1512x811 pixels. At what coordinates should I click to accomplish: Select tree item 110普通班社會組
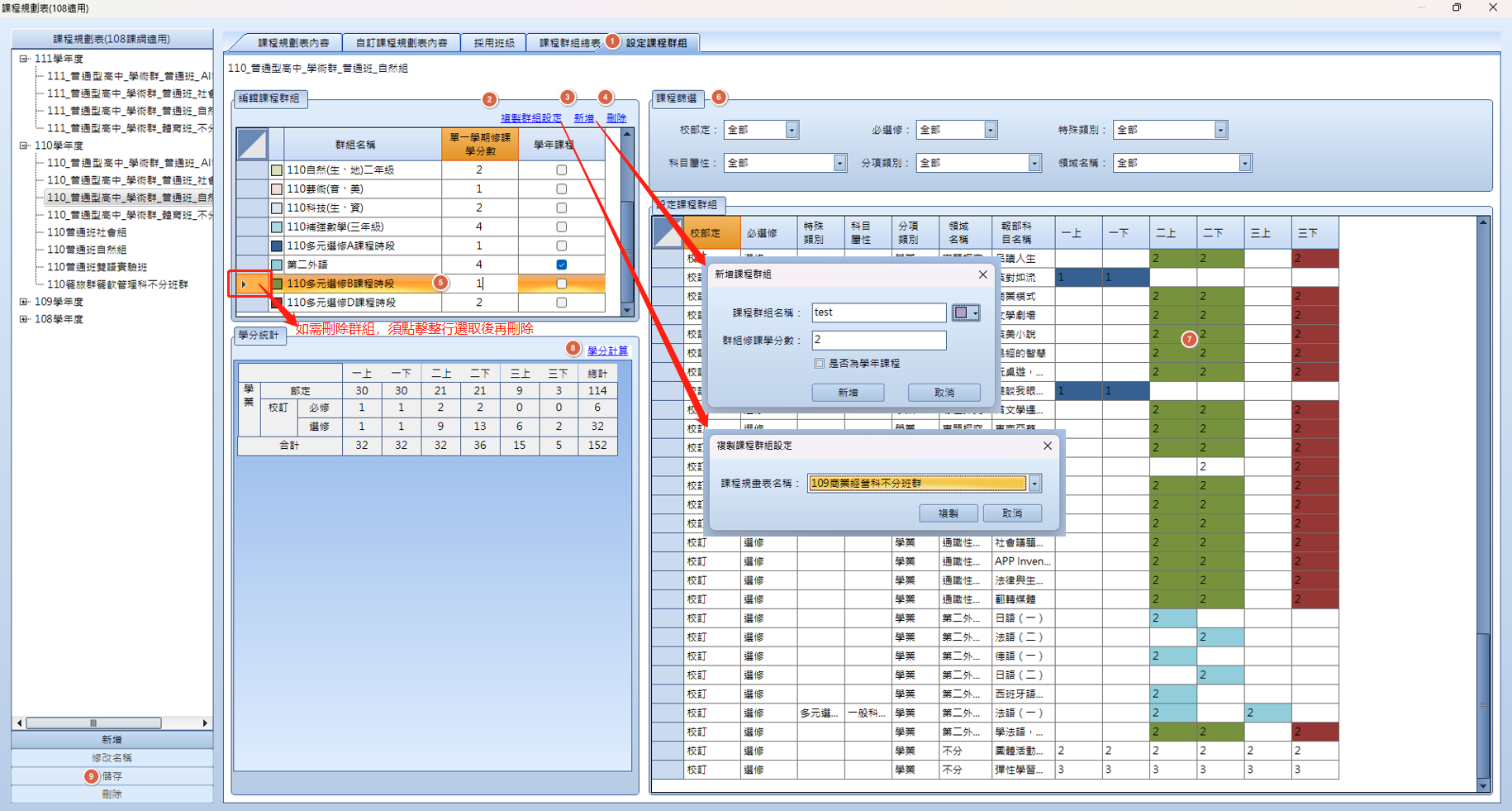pyautogui.click(x=87, y=232)
